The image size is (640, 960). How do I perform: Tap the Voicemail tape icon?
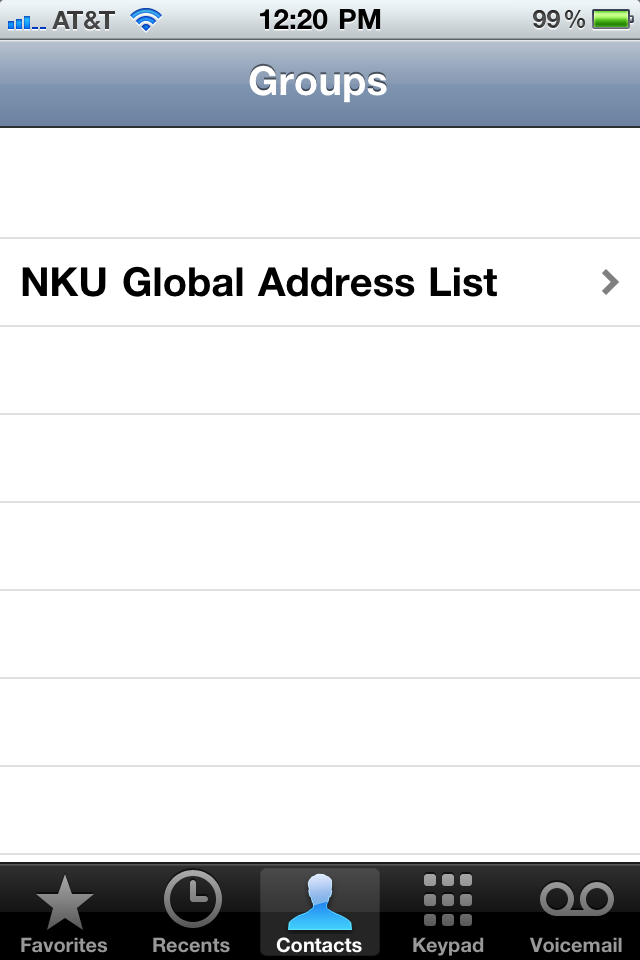[576, 900]
